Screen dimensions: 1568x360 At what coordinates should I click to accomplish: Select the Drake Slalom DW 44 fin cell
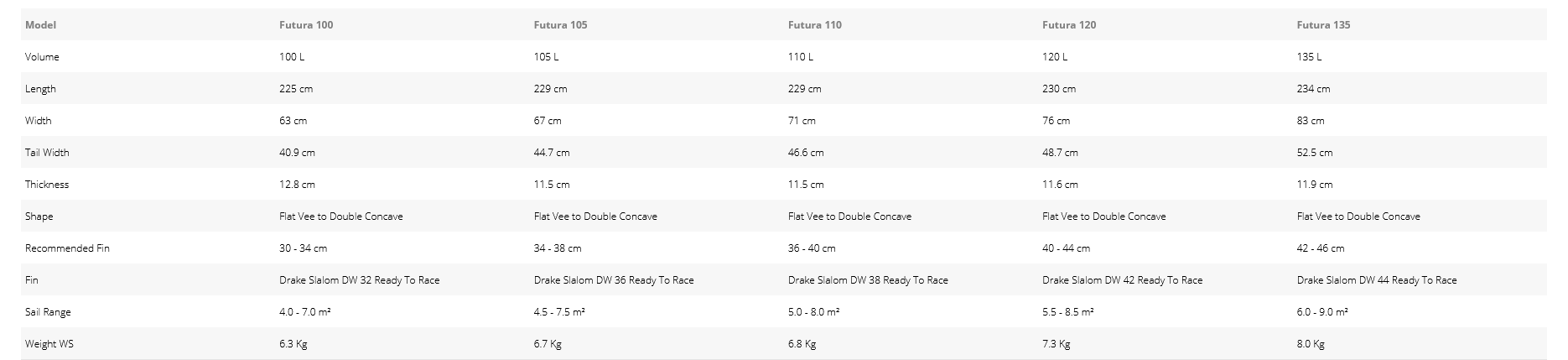click(x=1376, y=280)
